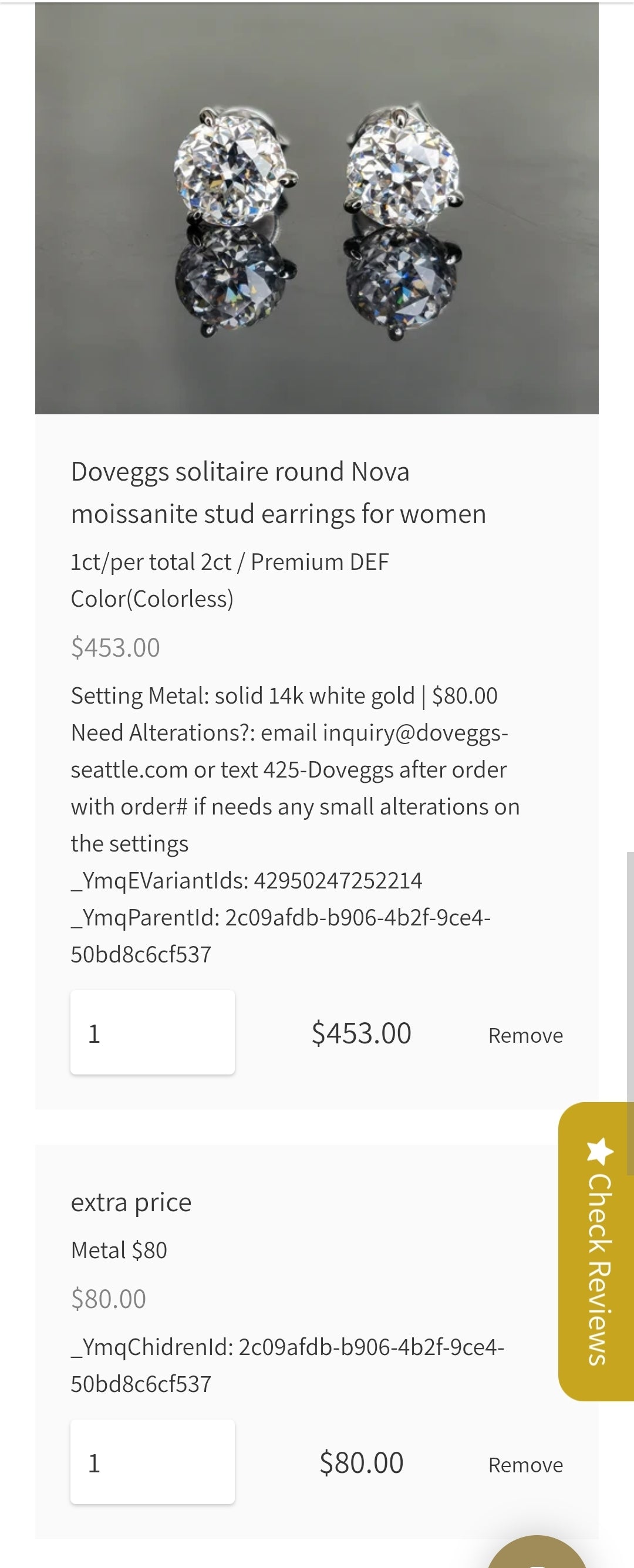Open the Check Reviews side tab

pos(596,1252)
